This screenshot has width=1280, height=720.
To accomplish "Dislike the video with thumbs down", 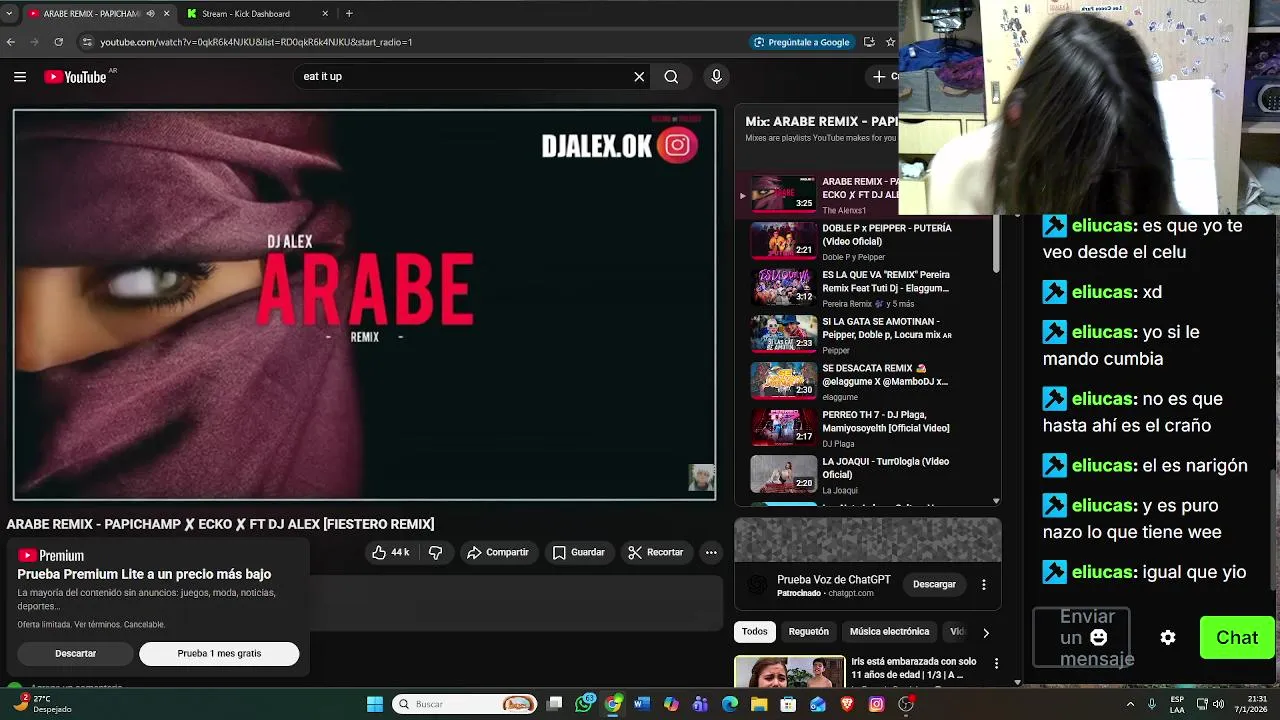I will 435,552.
